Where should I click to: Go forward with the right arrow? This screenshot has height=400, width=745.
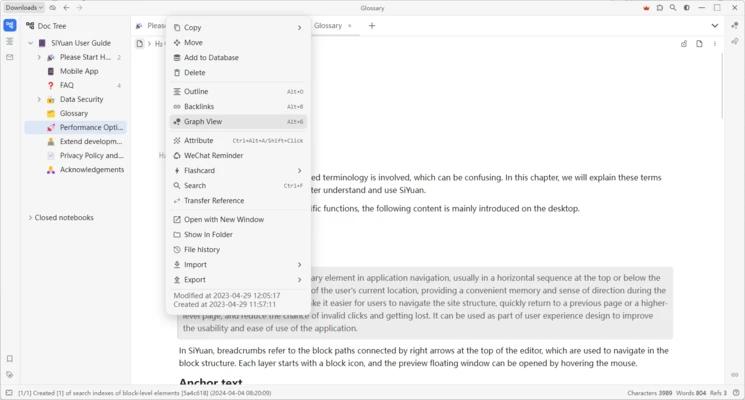79,8
